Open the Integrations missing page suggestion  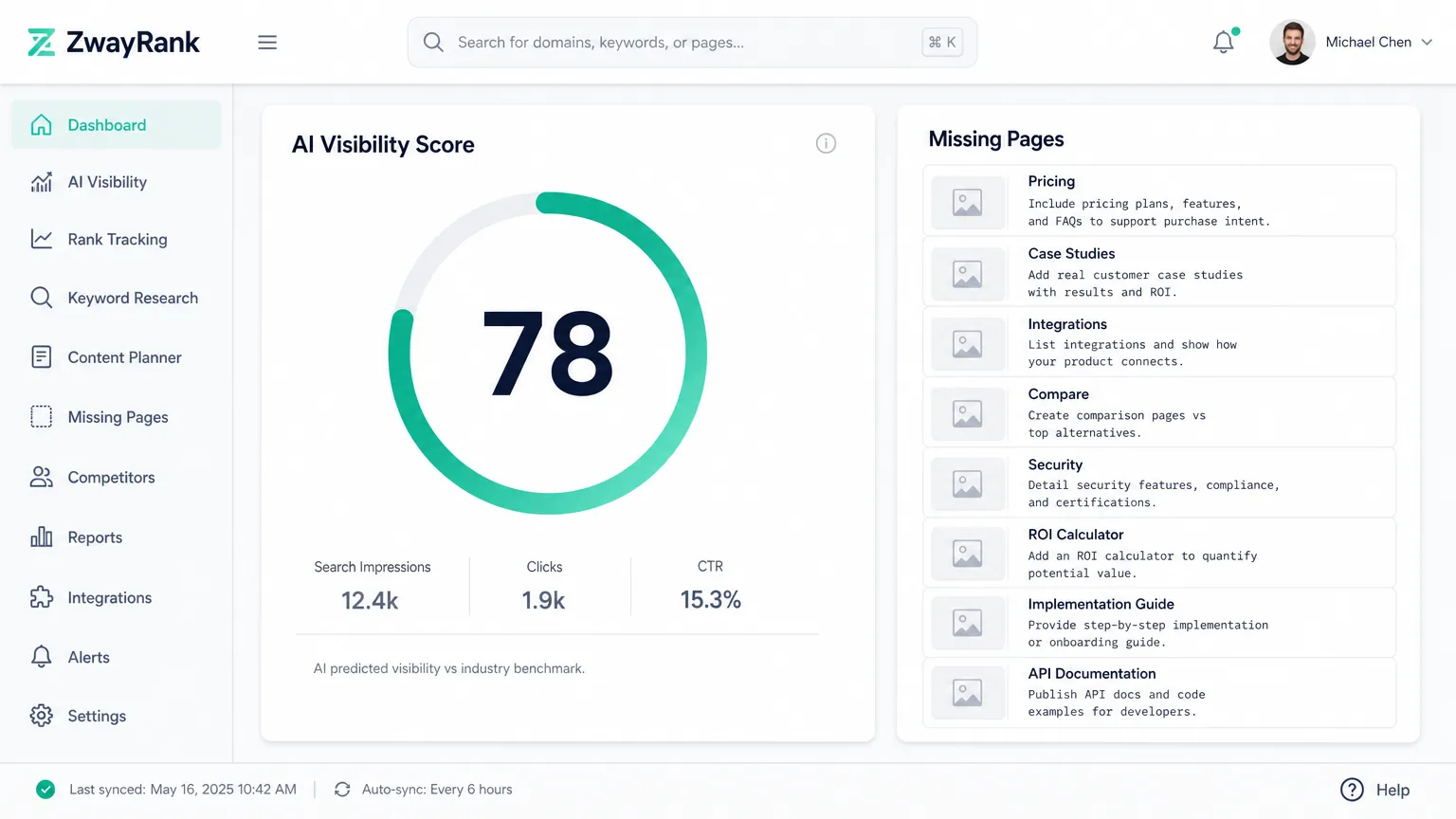1159,342
